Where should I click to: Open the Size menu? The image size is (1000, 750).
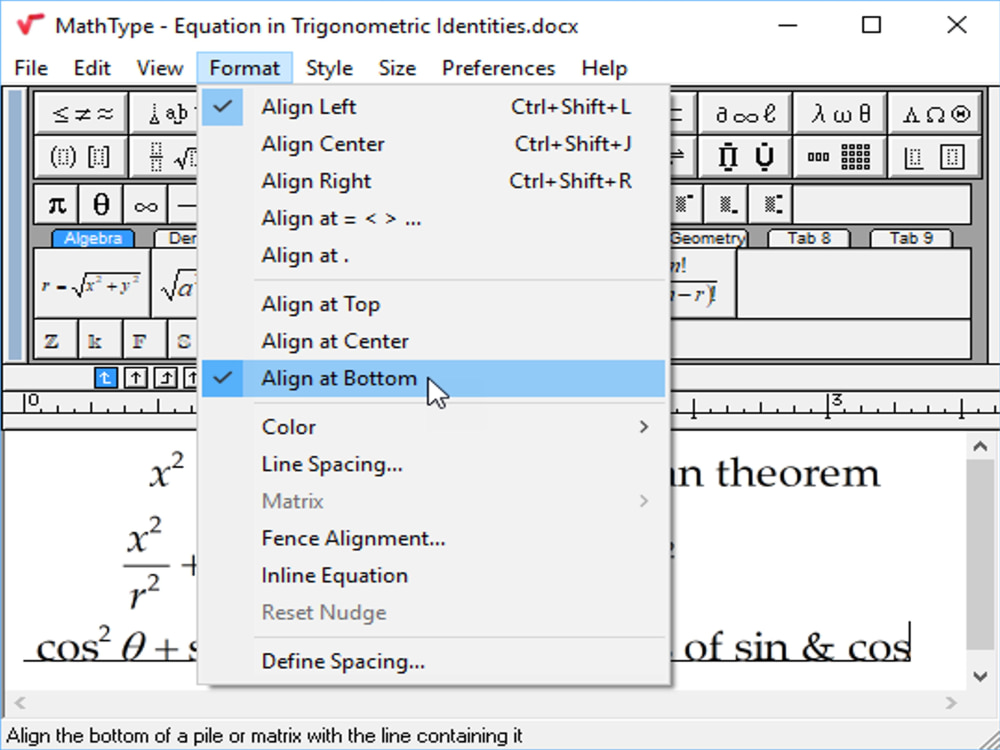click(x=397, y=68)
